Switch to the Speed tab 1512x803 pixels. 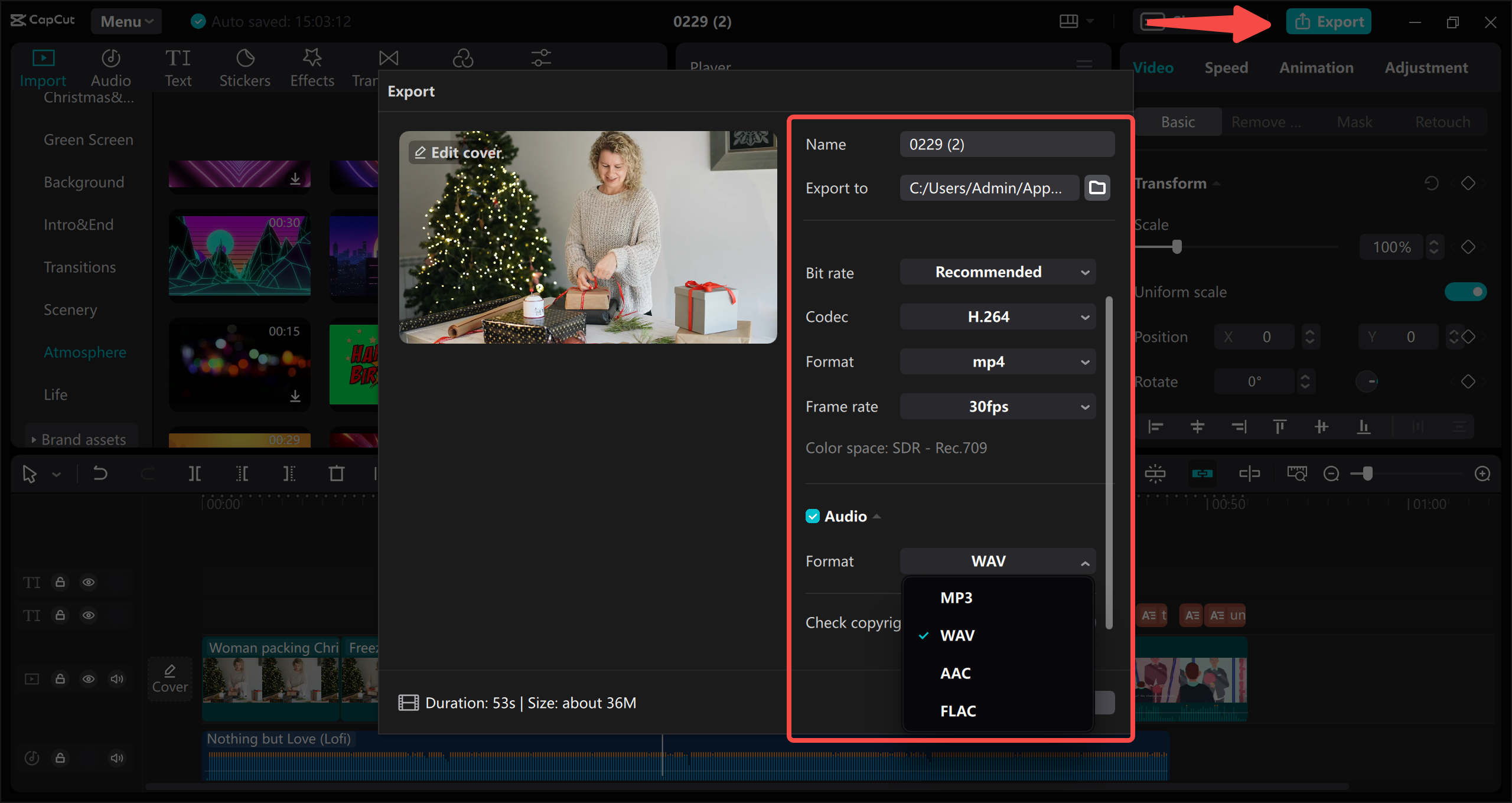coord(1226,67)
